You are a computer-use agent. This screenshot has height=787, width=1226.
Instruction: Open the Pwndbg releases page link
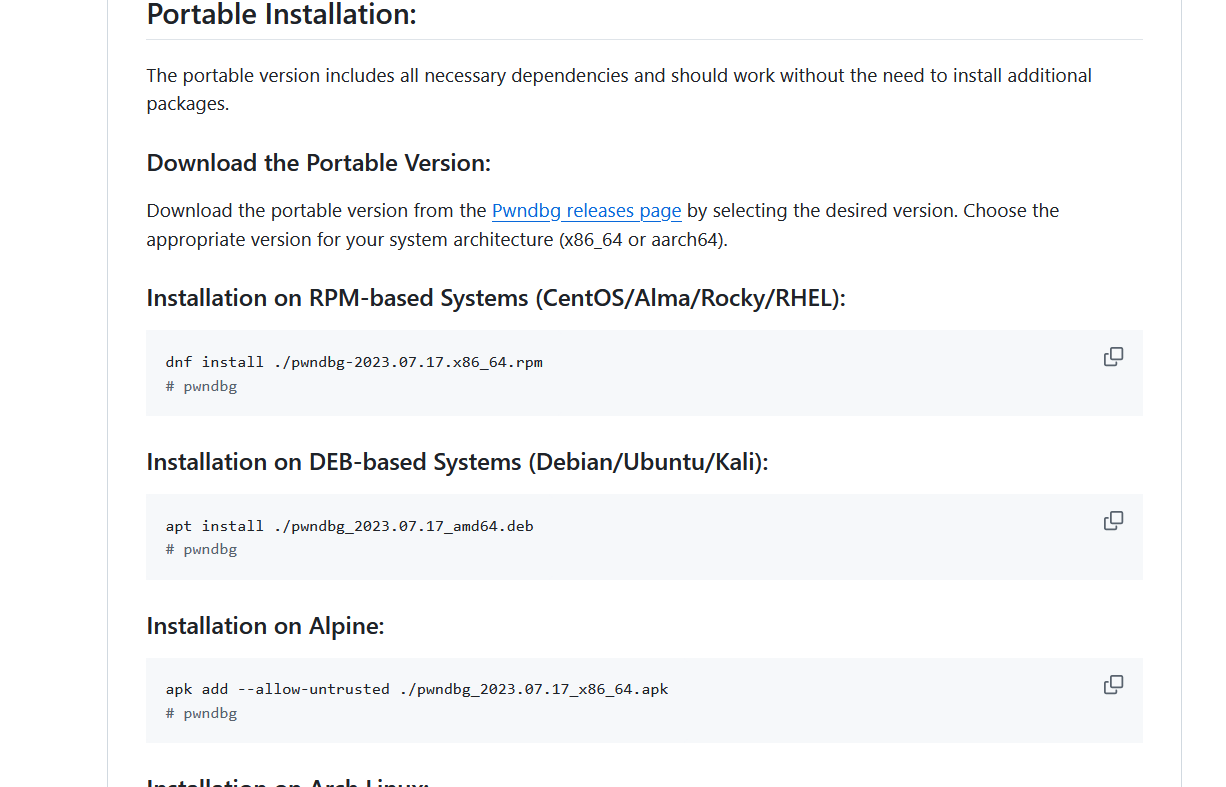(x=586, y=211)
